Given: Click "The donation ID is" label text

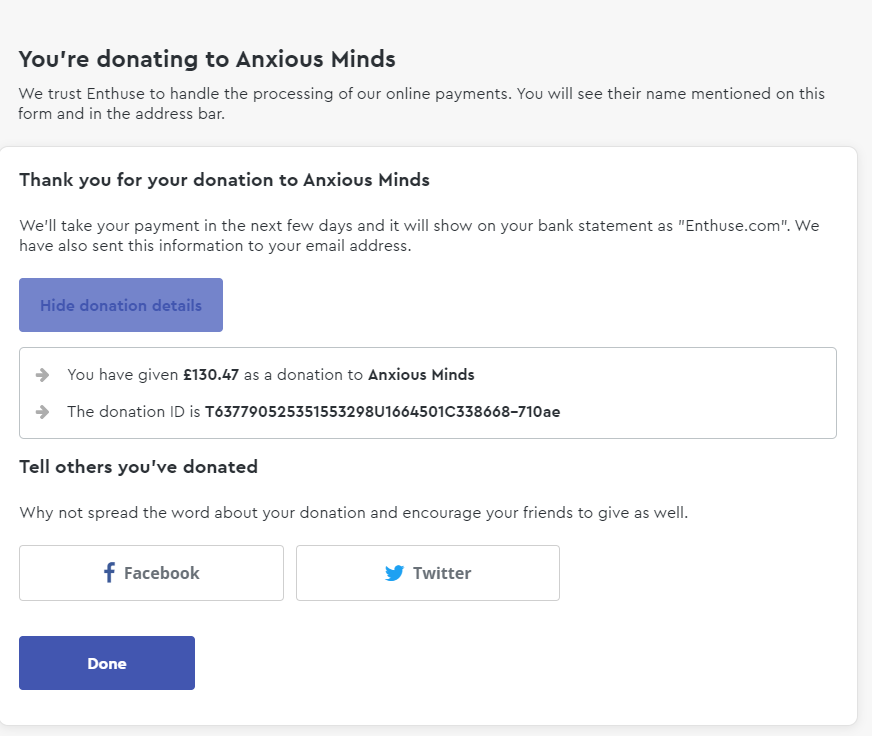Looking at the screenshot, I should coord(133,411).
